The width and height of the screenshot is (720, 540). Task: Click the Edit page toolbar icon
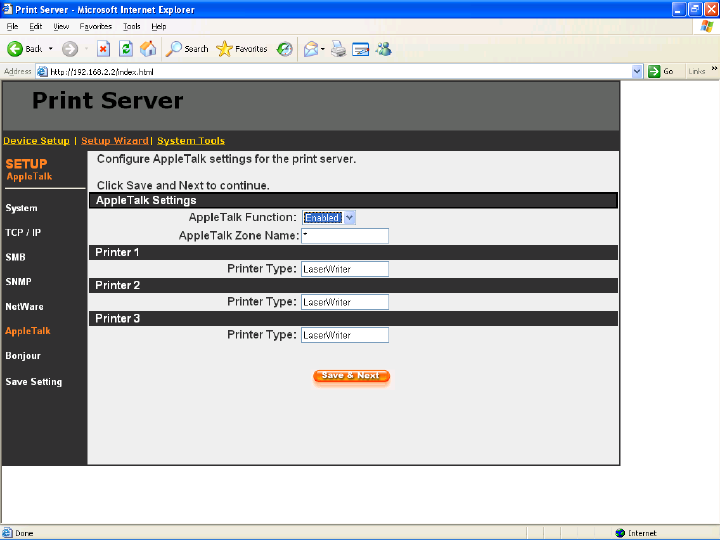point(360,49)
